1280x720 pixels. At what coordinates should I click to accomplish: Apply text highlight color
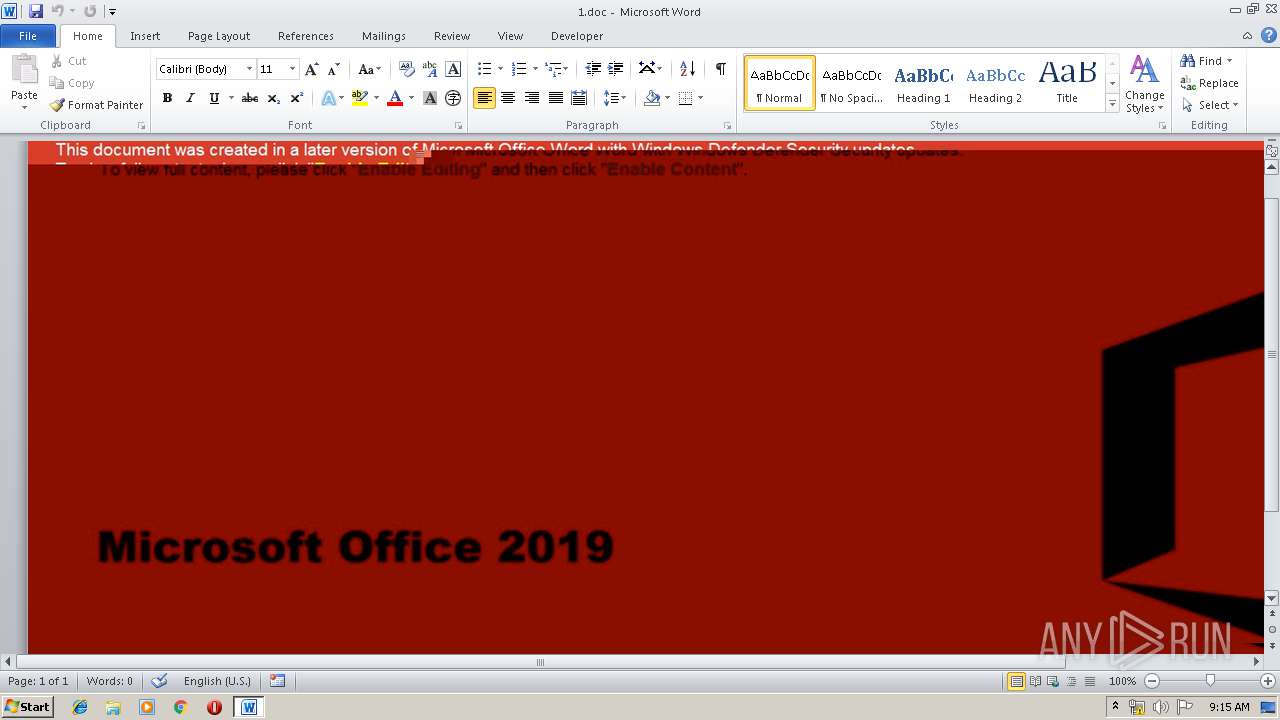click(360, 98)
